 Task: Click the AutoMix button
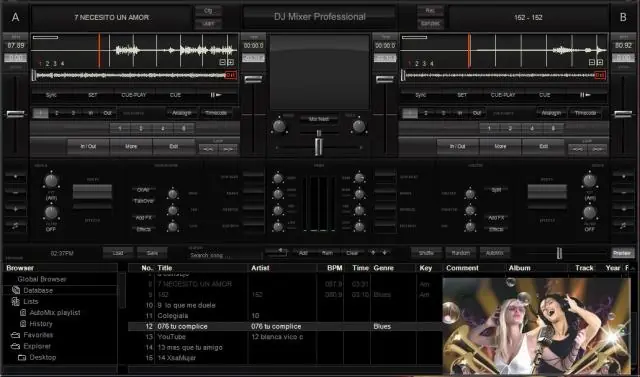pyautogui.click(x=495, y=253)
